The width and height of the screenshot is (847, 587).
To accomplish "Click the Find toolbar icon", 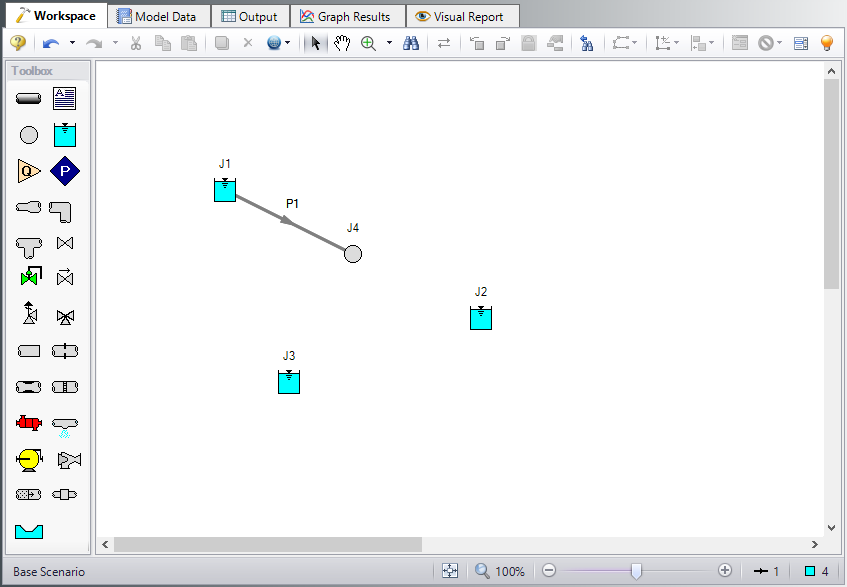I will (411, 44).
